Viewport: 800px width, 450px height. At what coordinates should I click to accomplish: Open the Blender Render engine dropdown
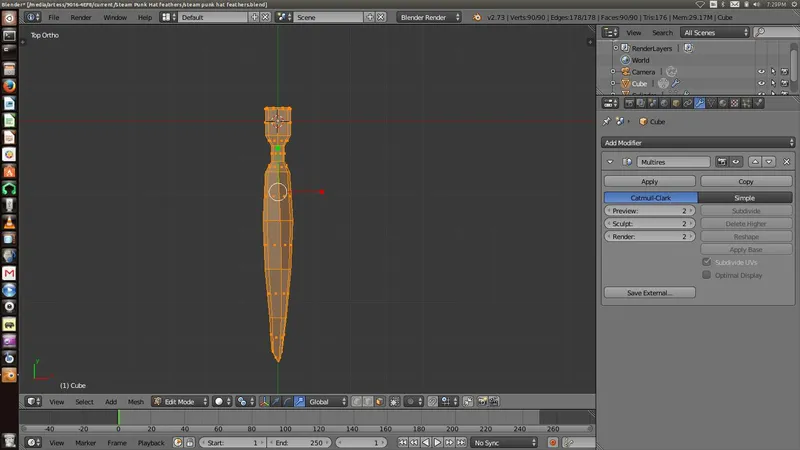click(429, 17)
